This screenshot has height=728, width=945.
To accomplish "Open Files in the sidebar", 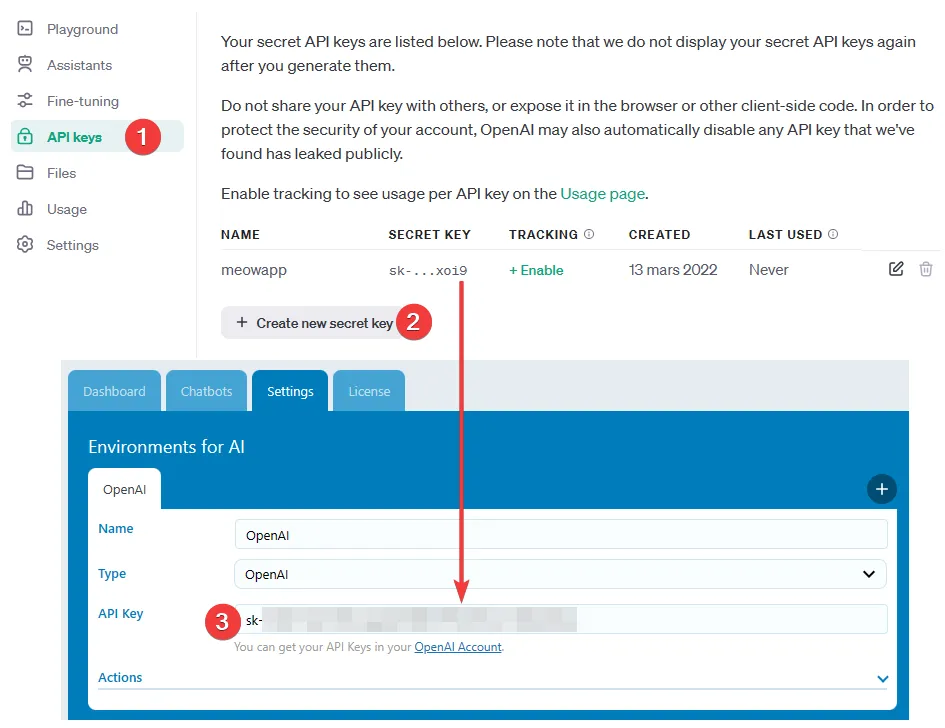I will click(61, 173).
